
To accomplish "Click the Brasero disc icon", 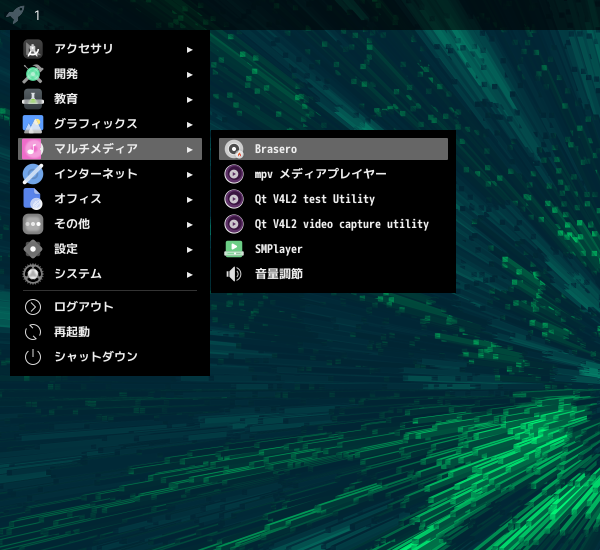I will 234,149.
